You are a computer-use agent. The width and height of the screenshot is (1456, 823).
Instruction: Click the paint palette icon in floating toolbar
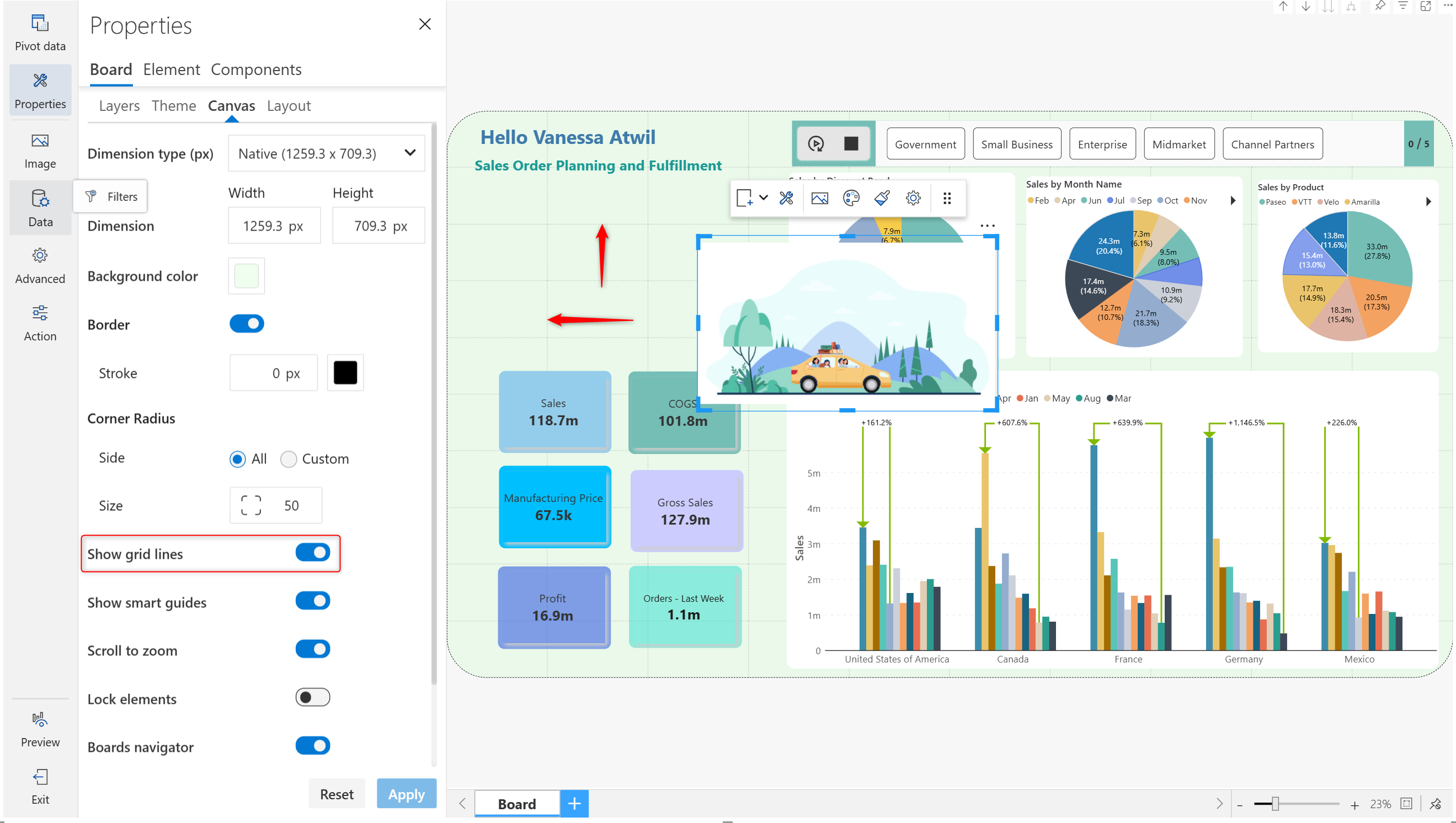click(x=851, y=198)
